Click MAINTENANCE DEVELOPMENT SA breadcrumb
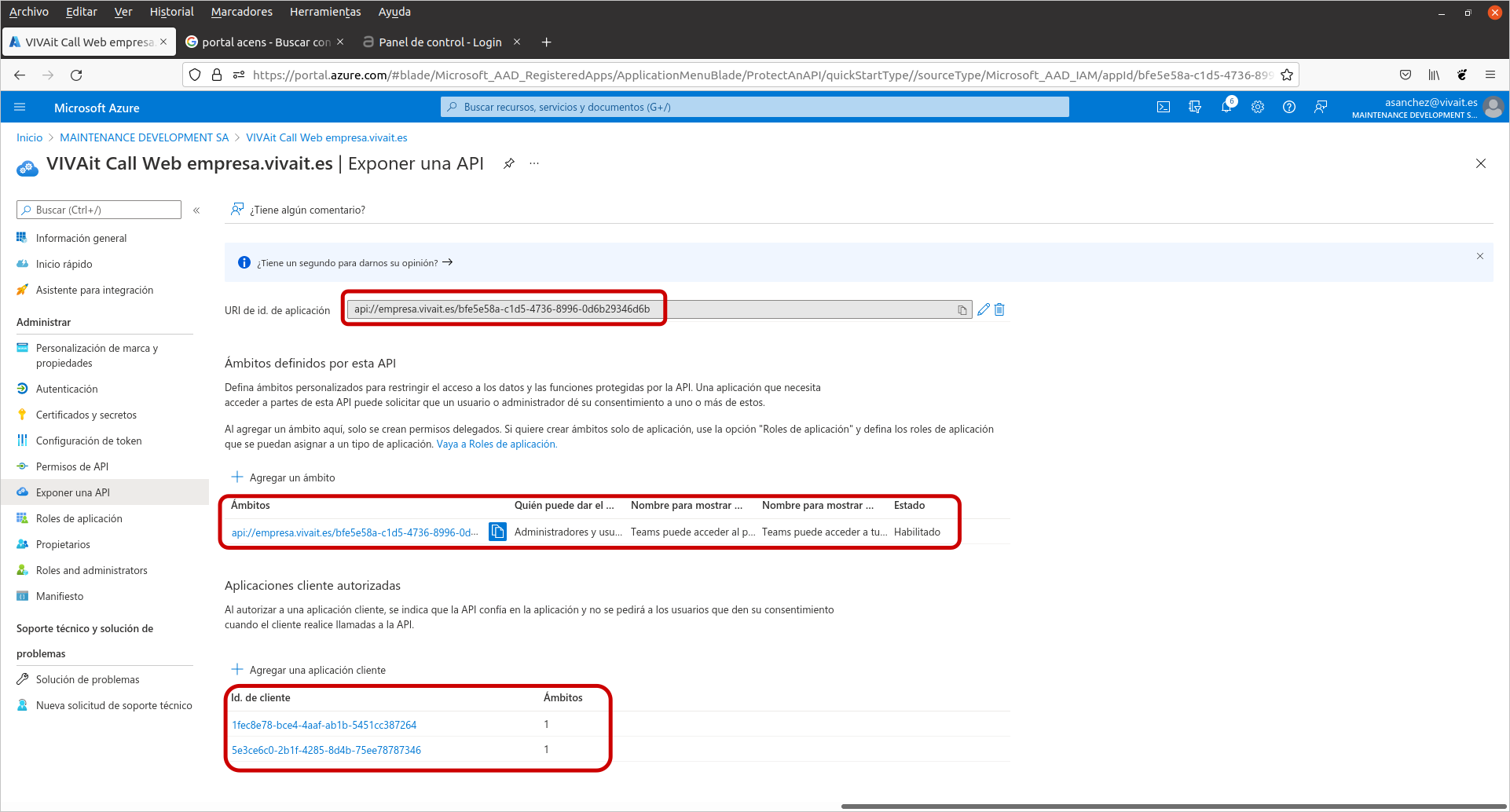Screen dimensions: 1510x812 click(x=144, y=137)
